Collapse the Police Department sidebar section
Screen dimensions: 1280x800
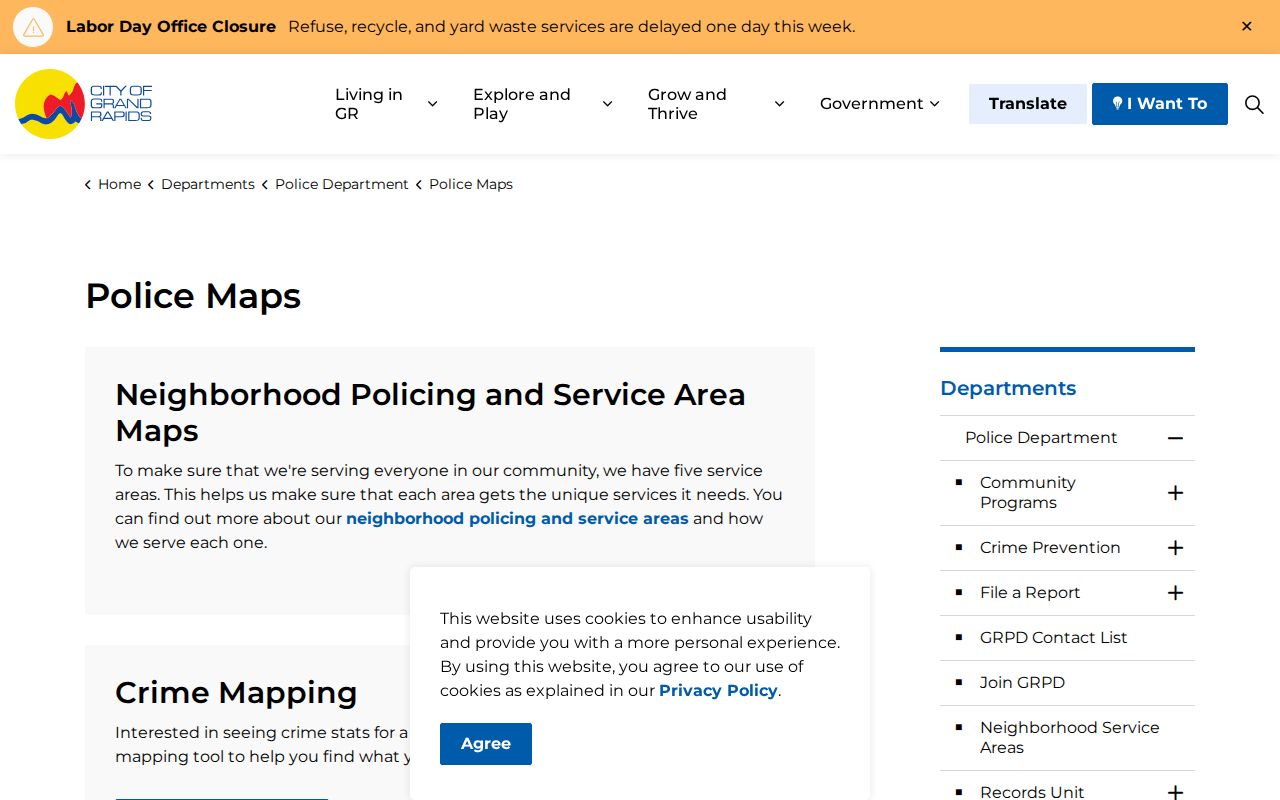(1175, 438)
